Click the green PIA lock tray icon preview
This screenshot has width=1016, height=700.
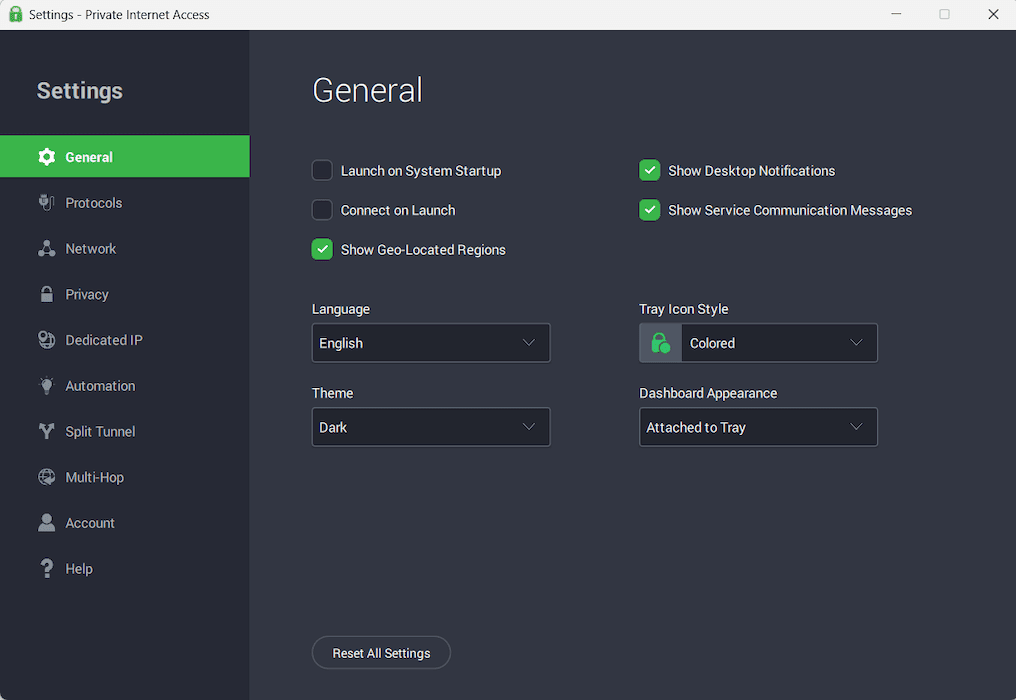coord(659,342)
